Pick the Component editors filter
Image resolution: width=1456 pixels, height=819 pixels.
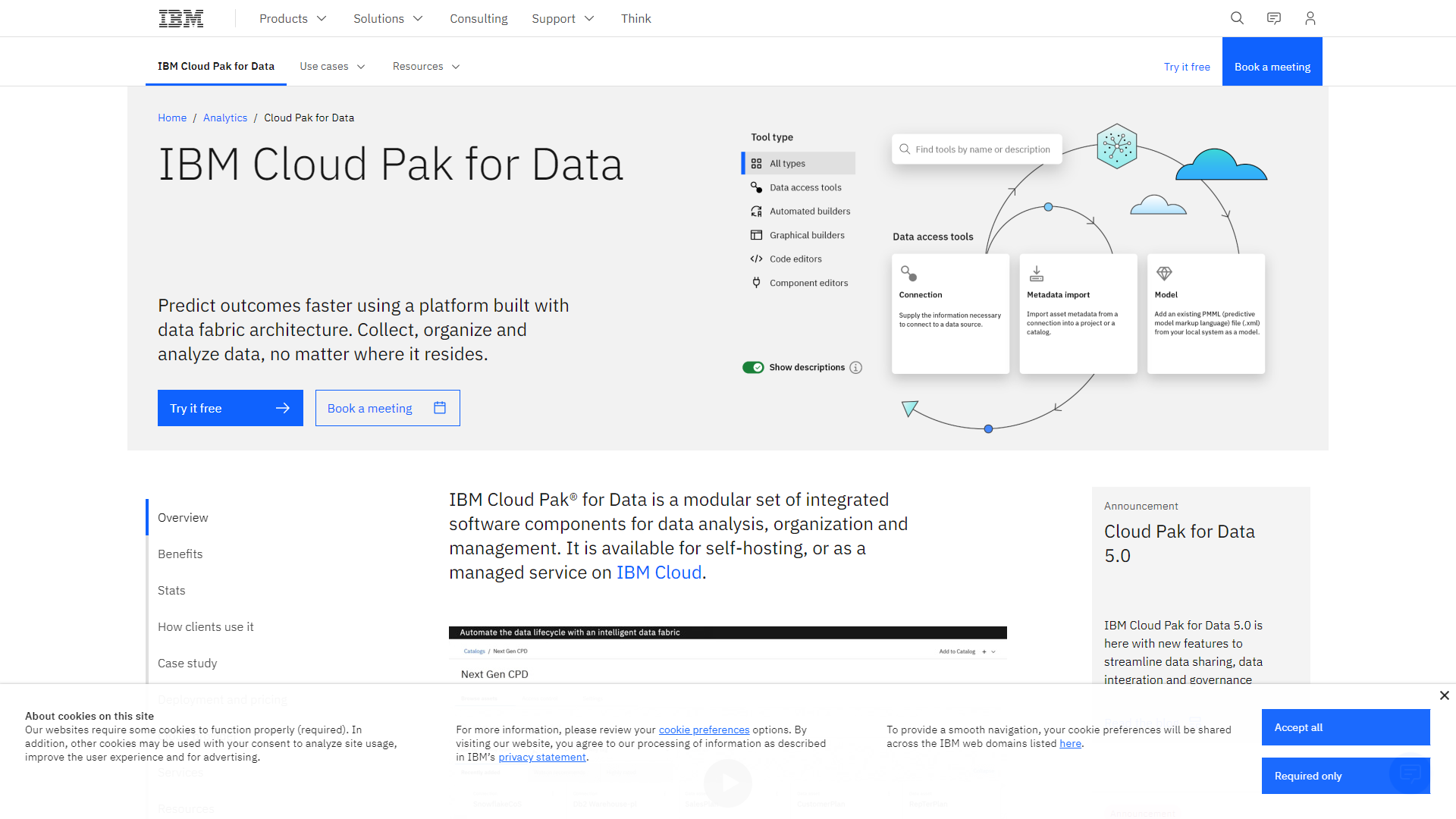[x=808, y=283]
